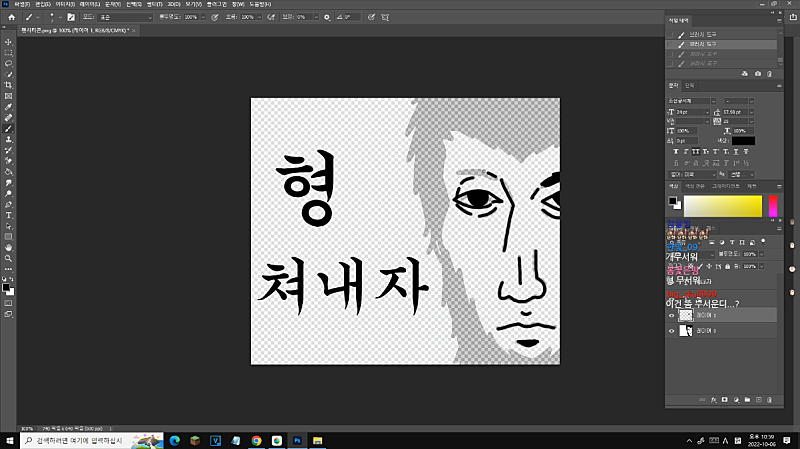Create new snapshot with History camera icon

point(759,74)
